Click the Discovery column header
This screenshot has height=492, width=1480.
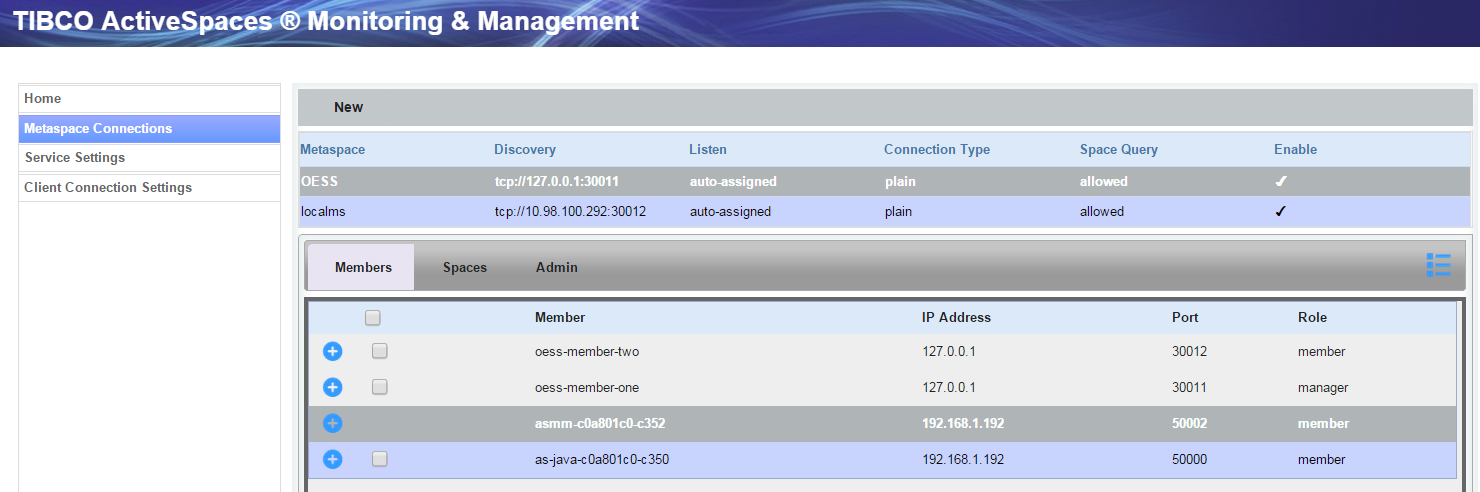tap(525, 149)
